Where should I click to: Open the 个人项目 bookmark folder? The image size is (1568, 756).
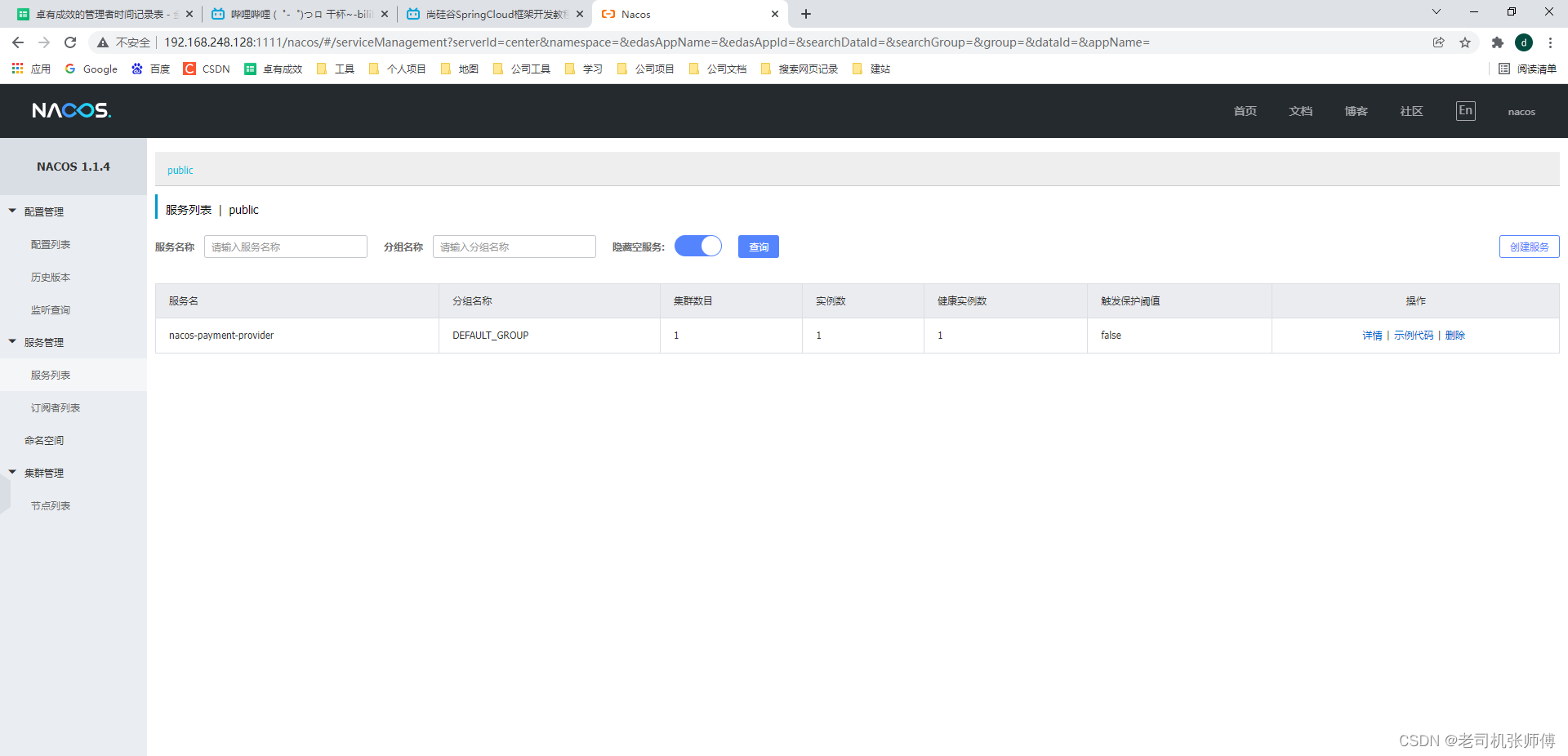pyautogui.click(x=398, y=69)
